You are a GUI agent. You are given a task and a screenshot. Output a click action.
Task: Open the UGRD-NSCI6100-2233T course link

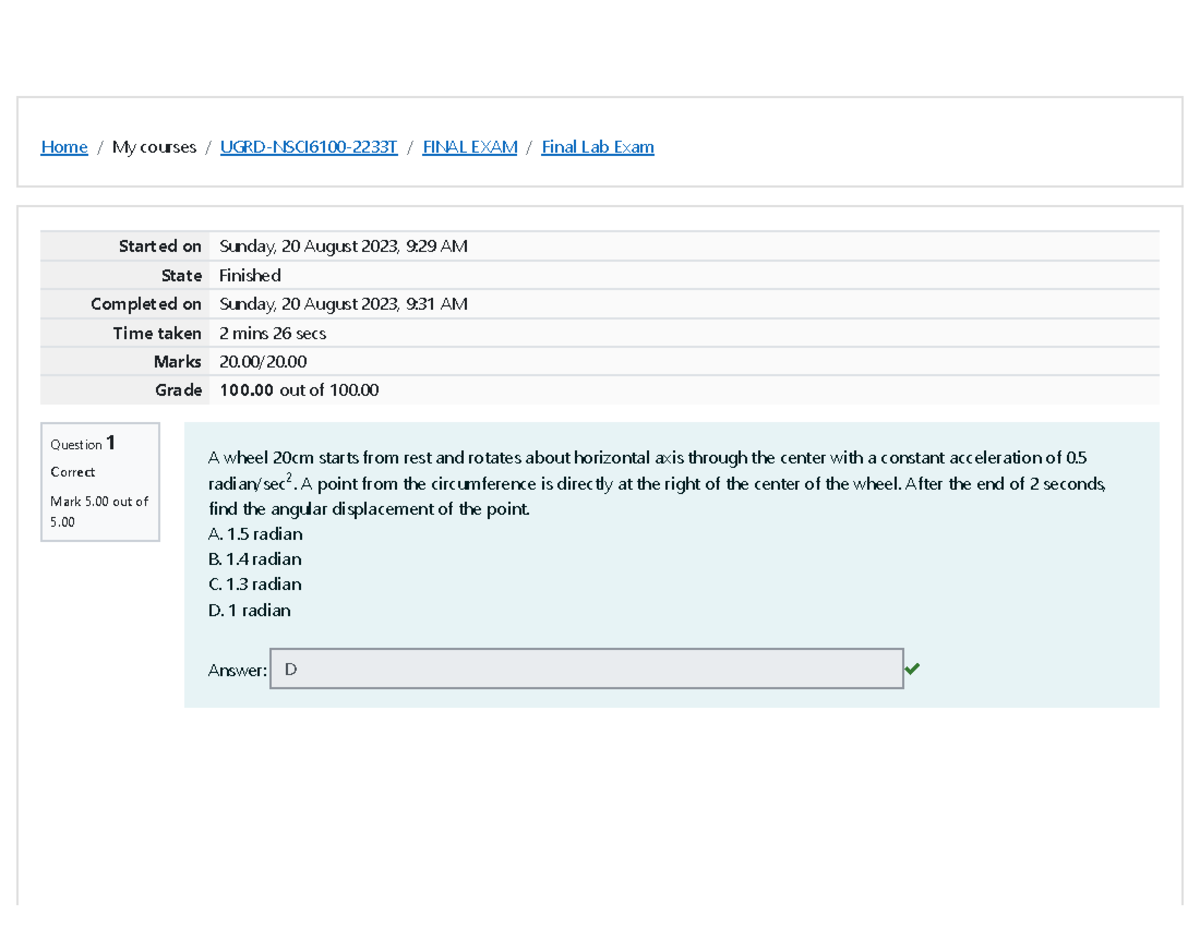pos(308,146)
